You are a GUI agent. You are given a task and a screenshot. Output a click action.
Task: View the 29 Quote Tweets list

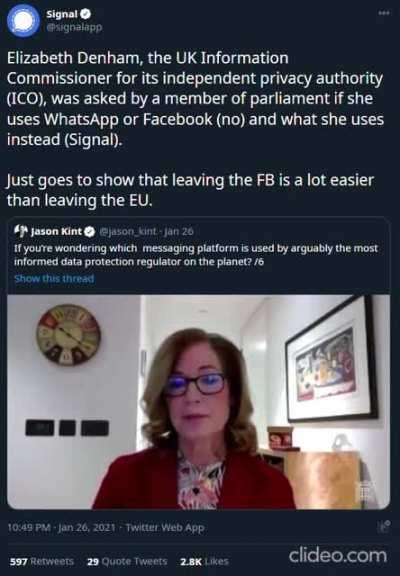coord(127,562)
